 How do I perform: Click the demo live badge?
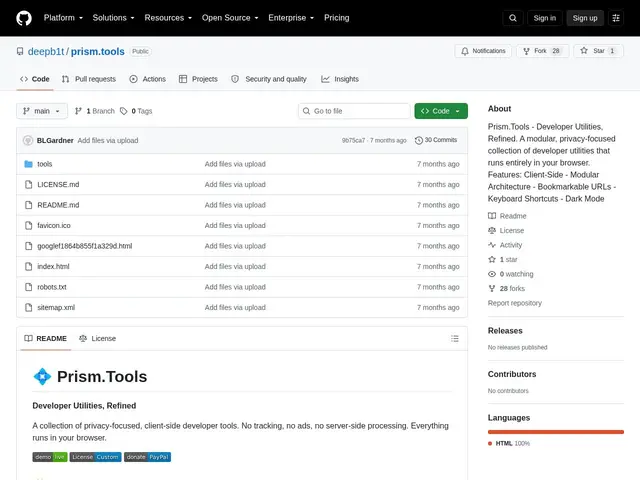[50, 457]
